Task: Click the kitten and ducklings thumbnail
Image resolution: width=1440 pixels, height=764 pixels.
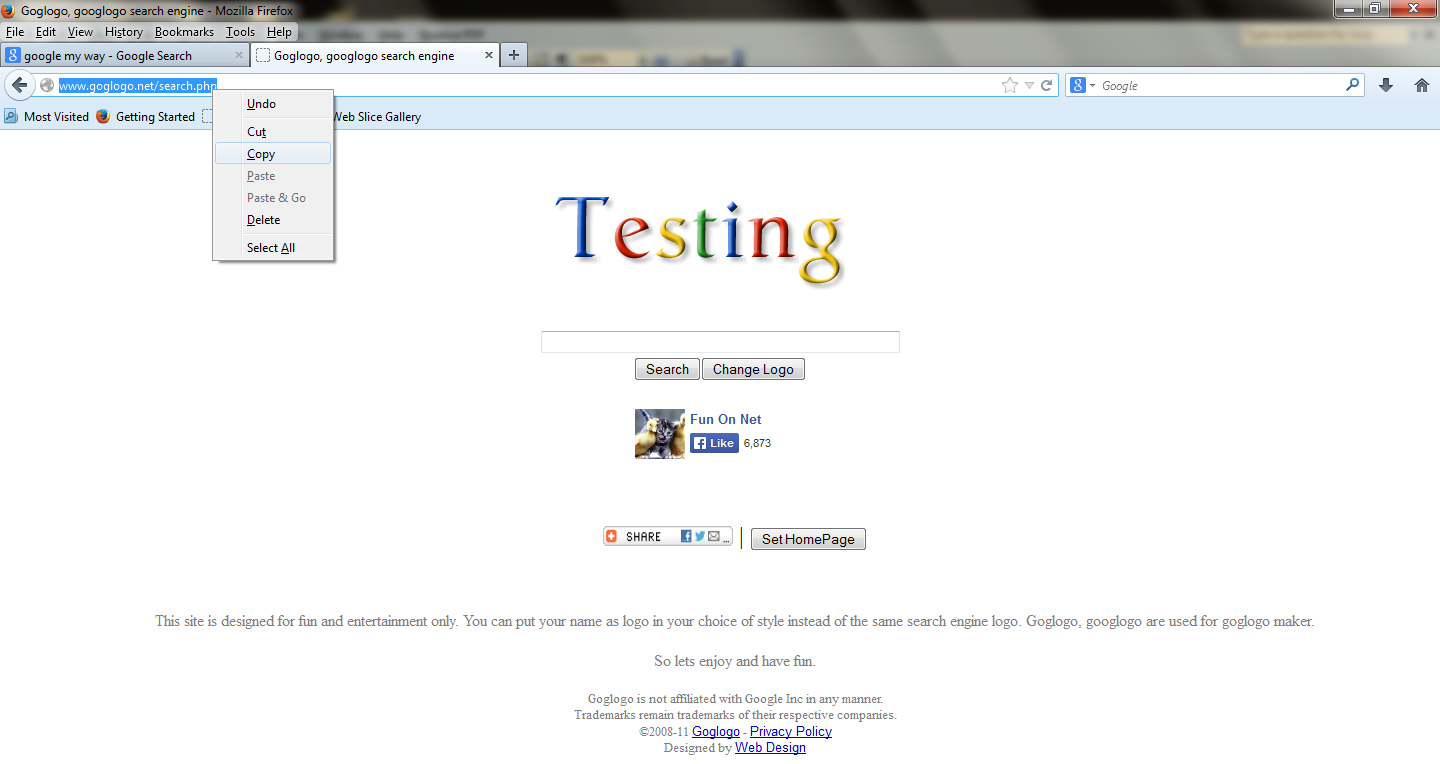Action: [x=660, y=434]
